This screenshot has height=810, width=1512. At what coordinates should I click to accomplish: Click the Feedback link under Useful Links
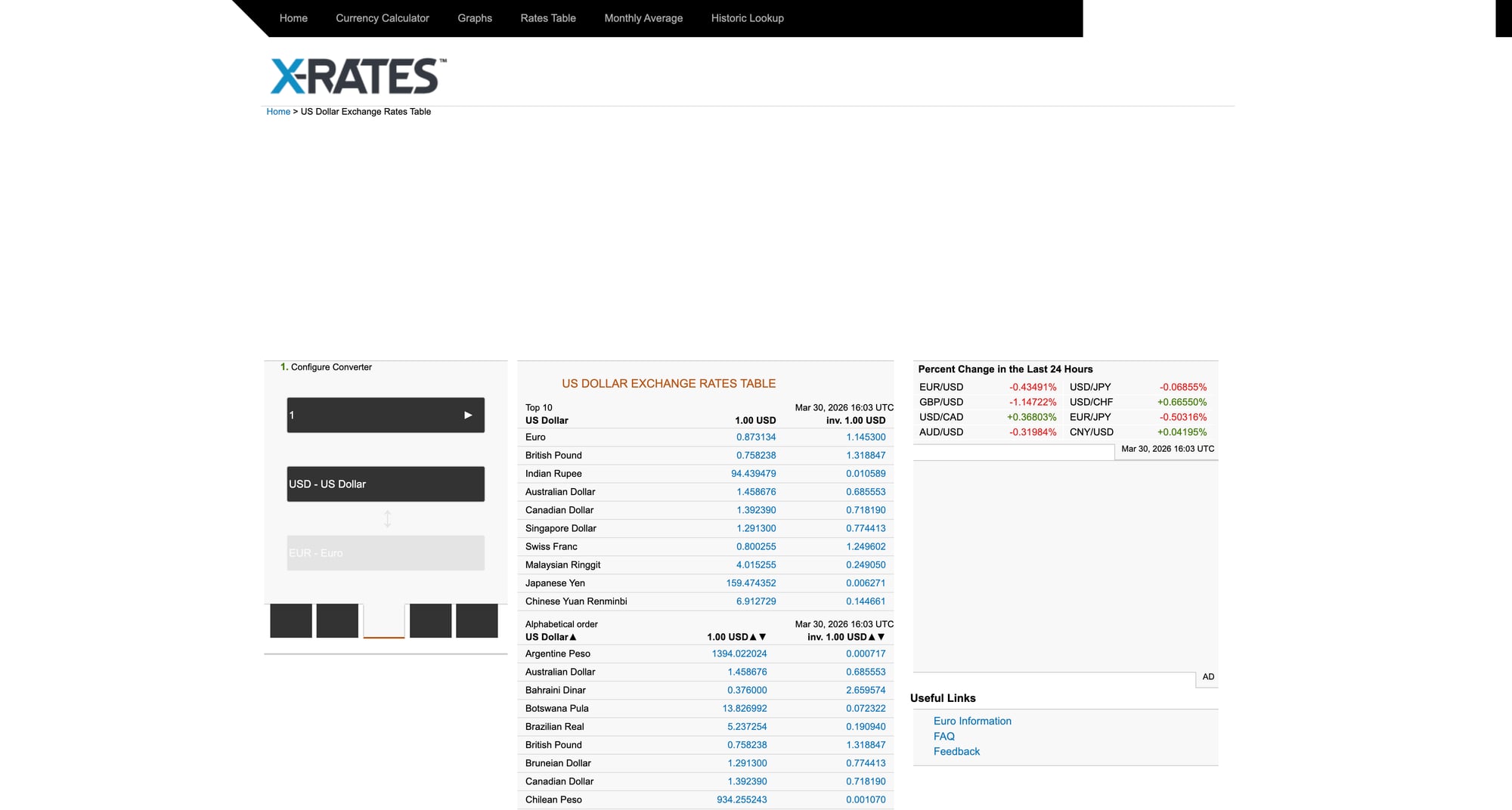(x=956, y=751)
